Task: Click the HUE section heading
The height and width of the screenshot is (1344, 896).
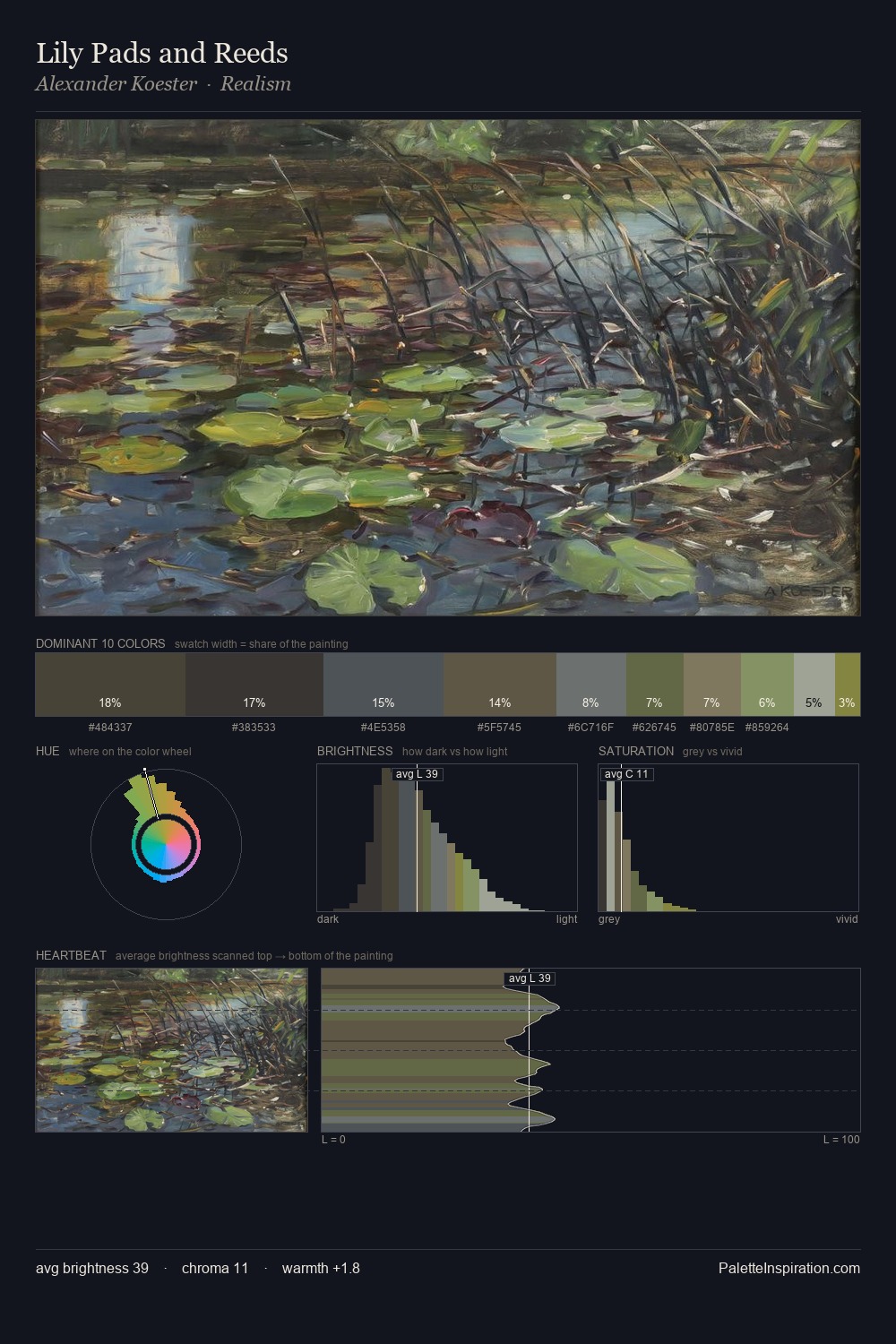Action: tap(47, 751)
